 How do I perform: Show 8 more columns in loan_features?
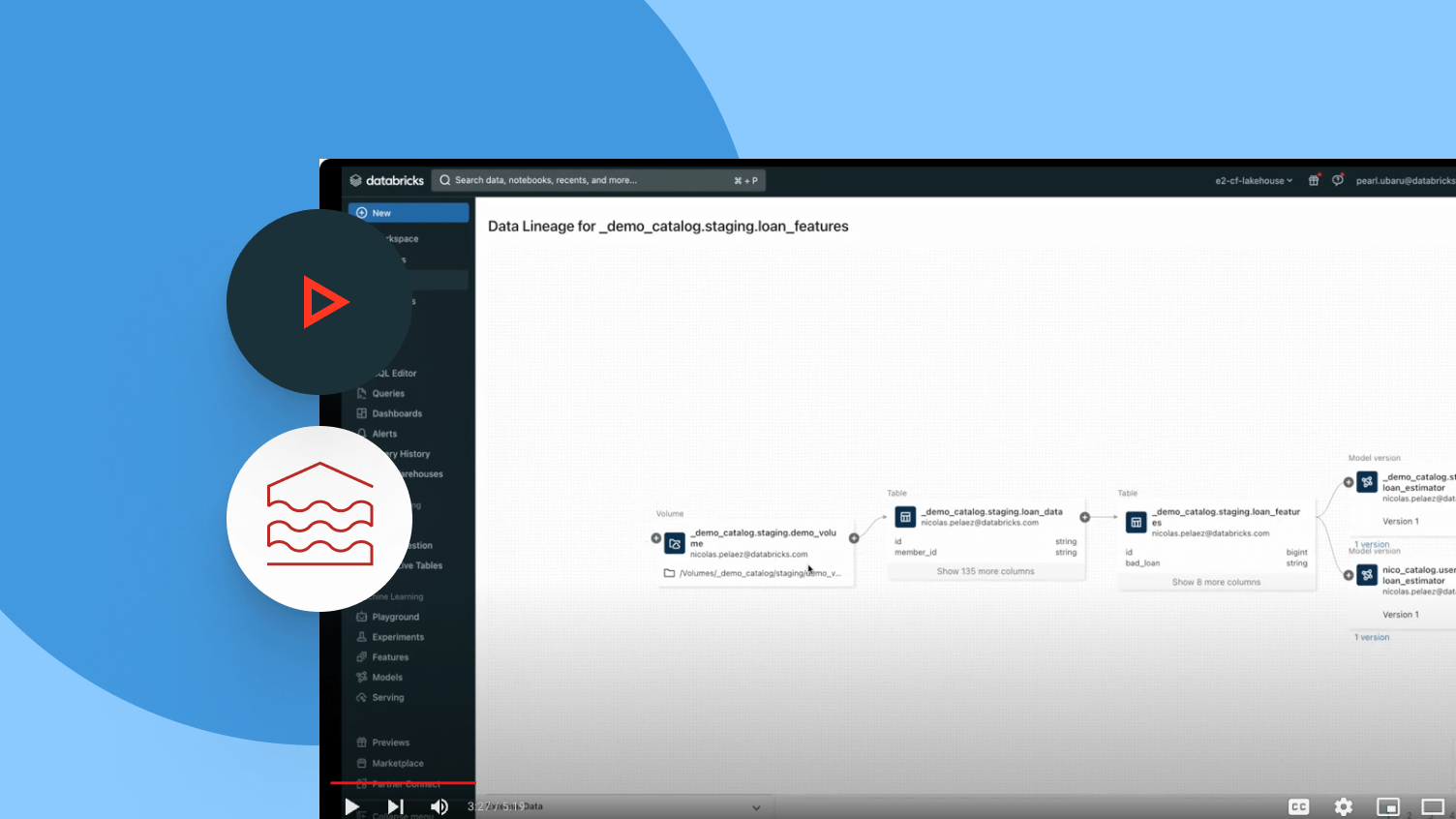pyautogui.click(x=1216, y=582)
